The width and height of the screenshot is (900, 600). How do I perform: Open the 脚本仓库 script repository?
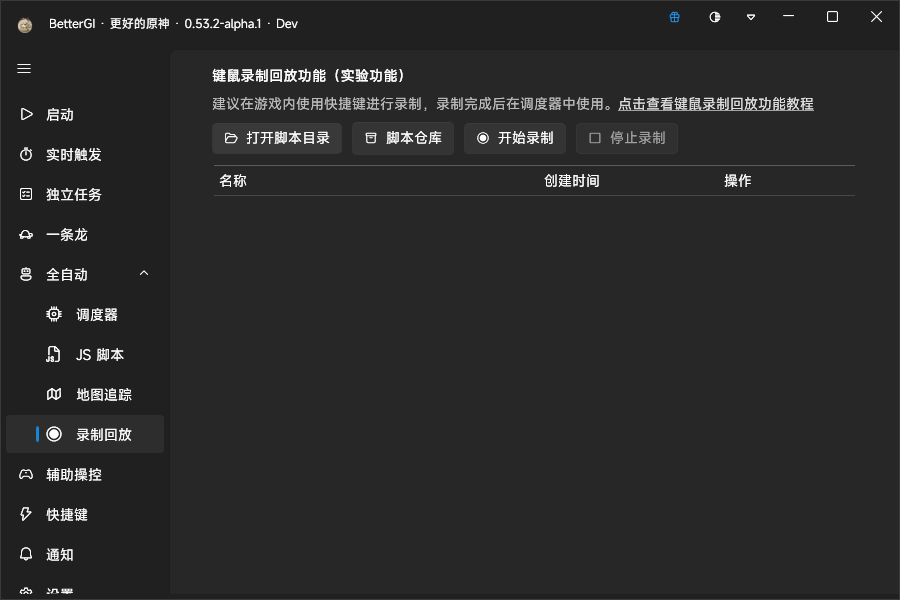point(403,138)
